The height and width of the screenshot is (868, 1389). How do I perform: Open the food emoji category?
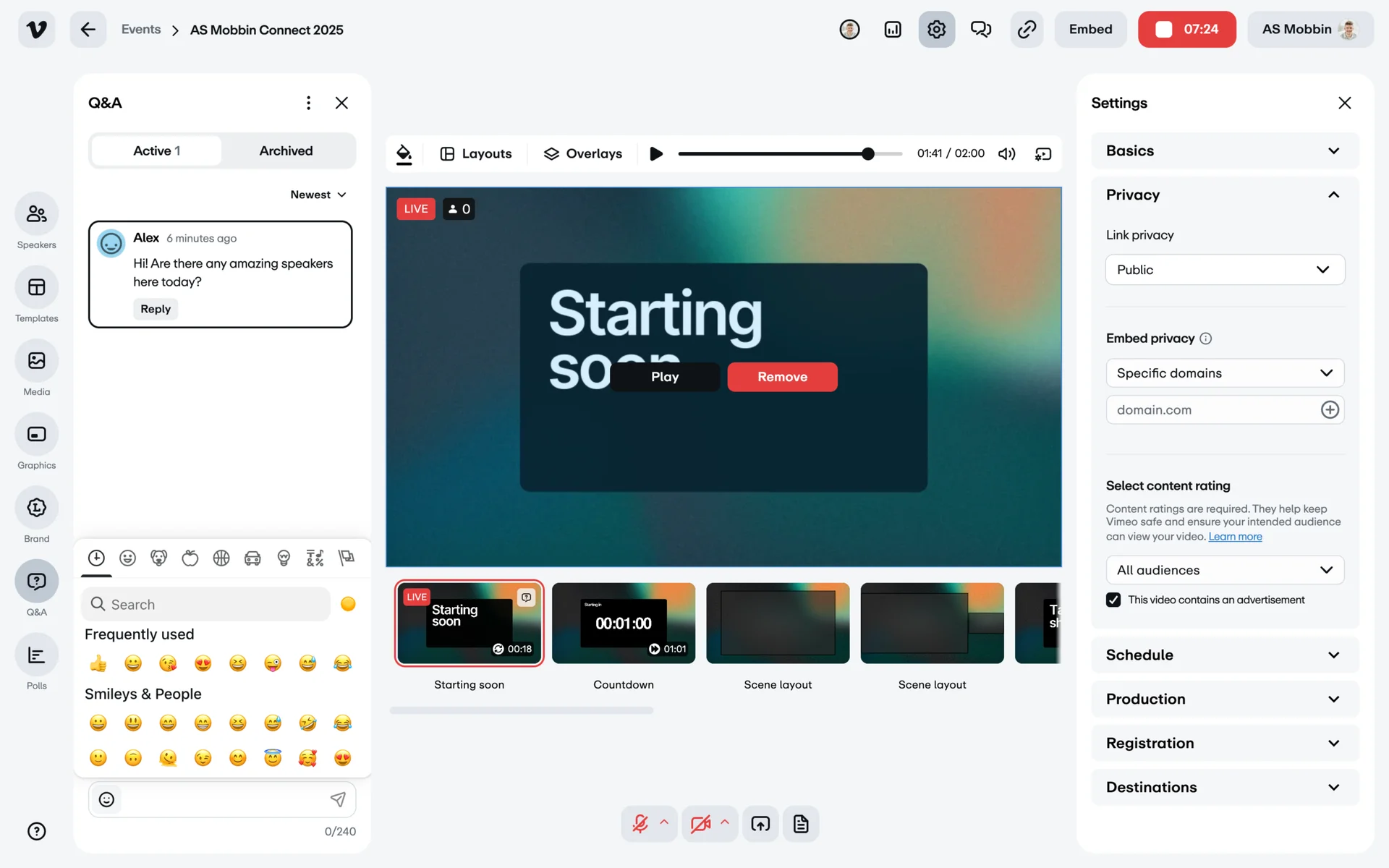pyautogui.click(x=190, y=558)
